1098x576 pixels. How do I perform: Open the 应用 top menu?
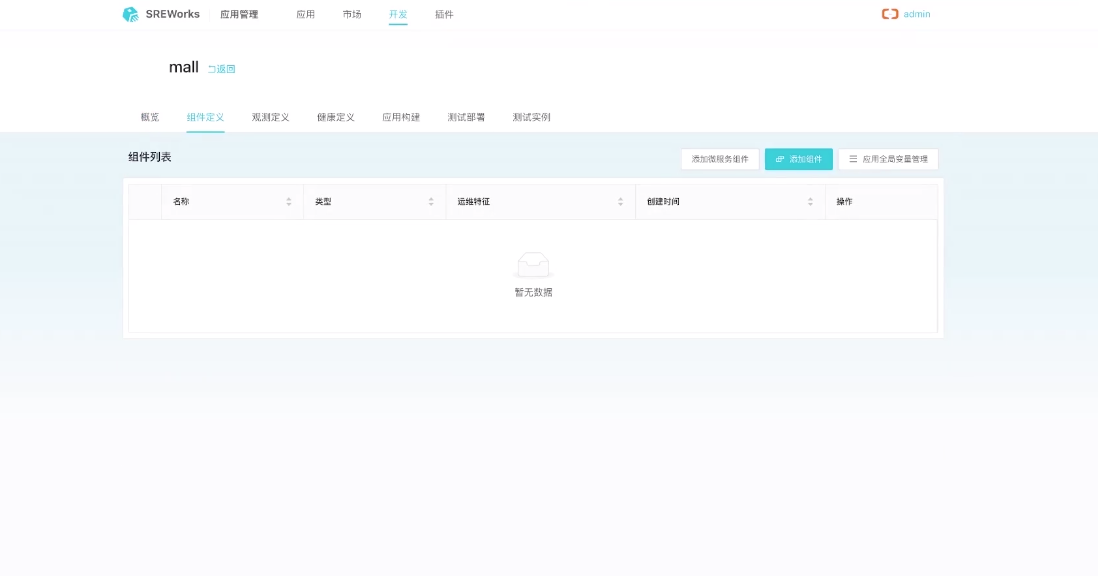[x=305, y=14]
